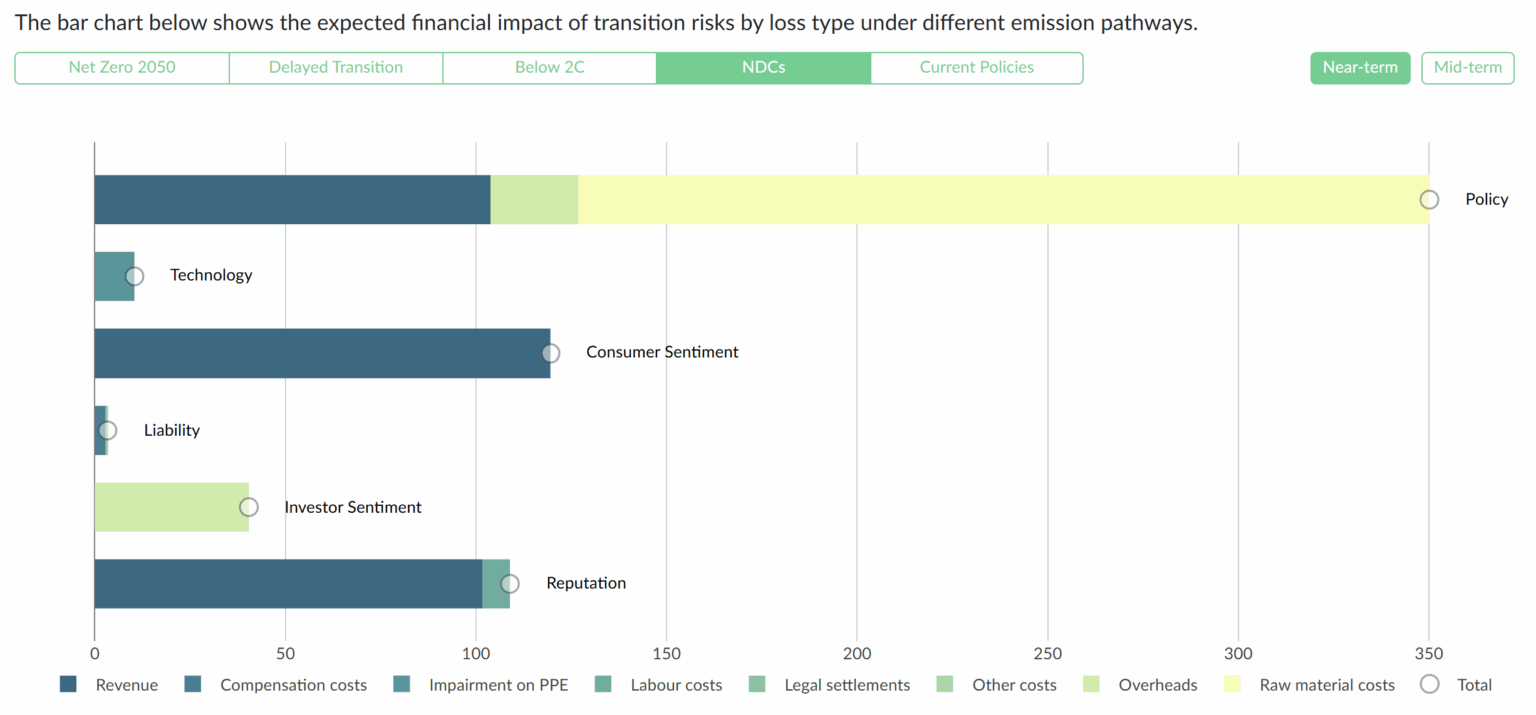Click the Consumer Sentiment total circle marker
Screen dimensions: 1536x715
point(550,353)
